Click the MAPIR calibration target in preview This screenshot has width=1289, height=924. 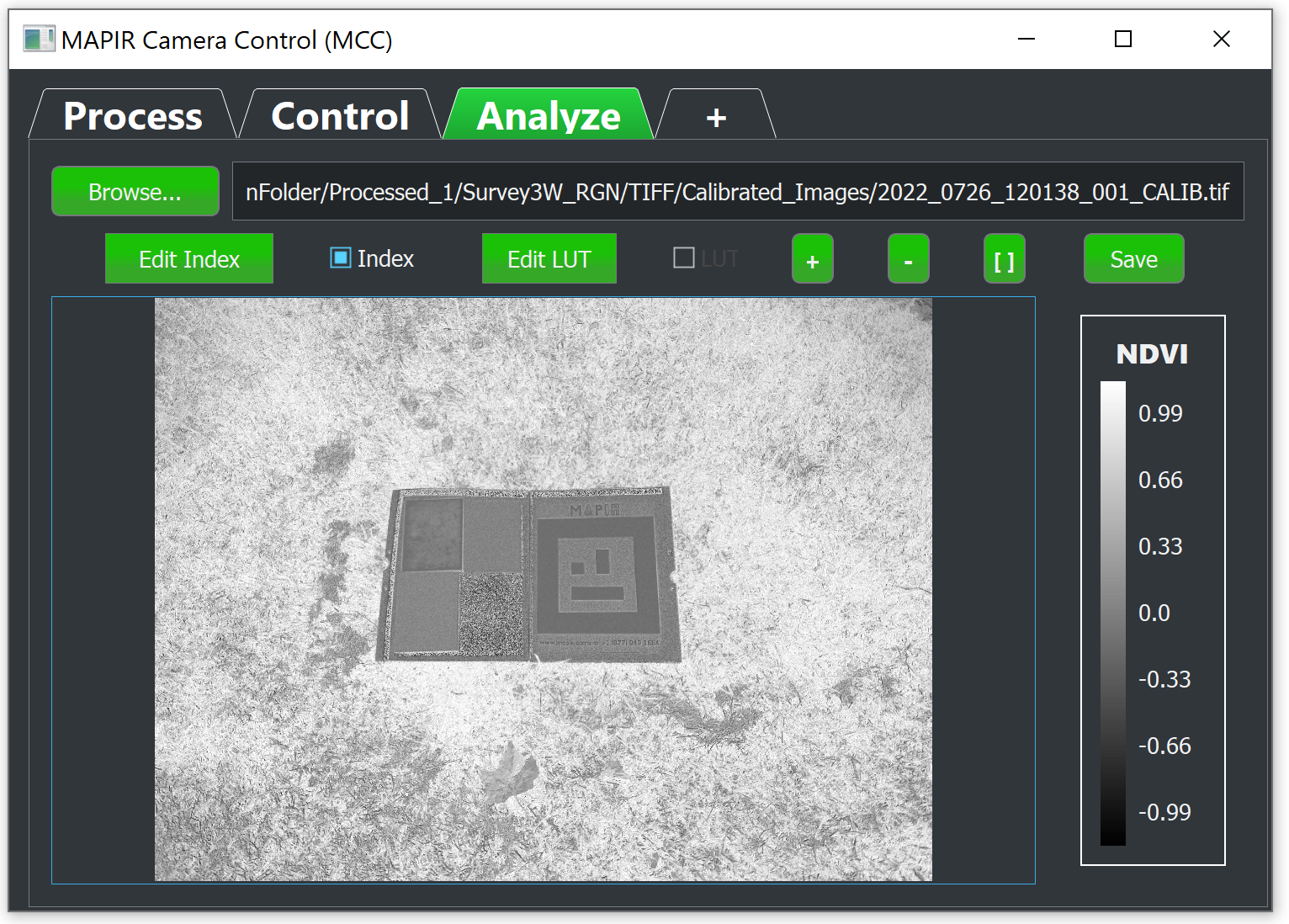[x=528, y=574]
